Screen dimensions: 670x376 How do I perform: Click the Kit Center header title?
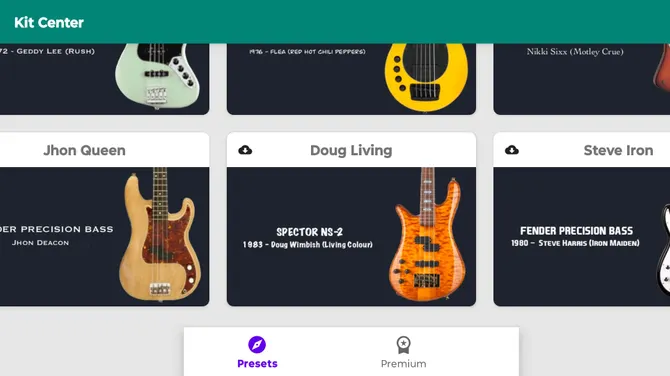[49, 23]
